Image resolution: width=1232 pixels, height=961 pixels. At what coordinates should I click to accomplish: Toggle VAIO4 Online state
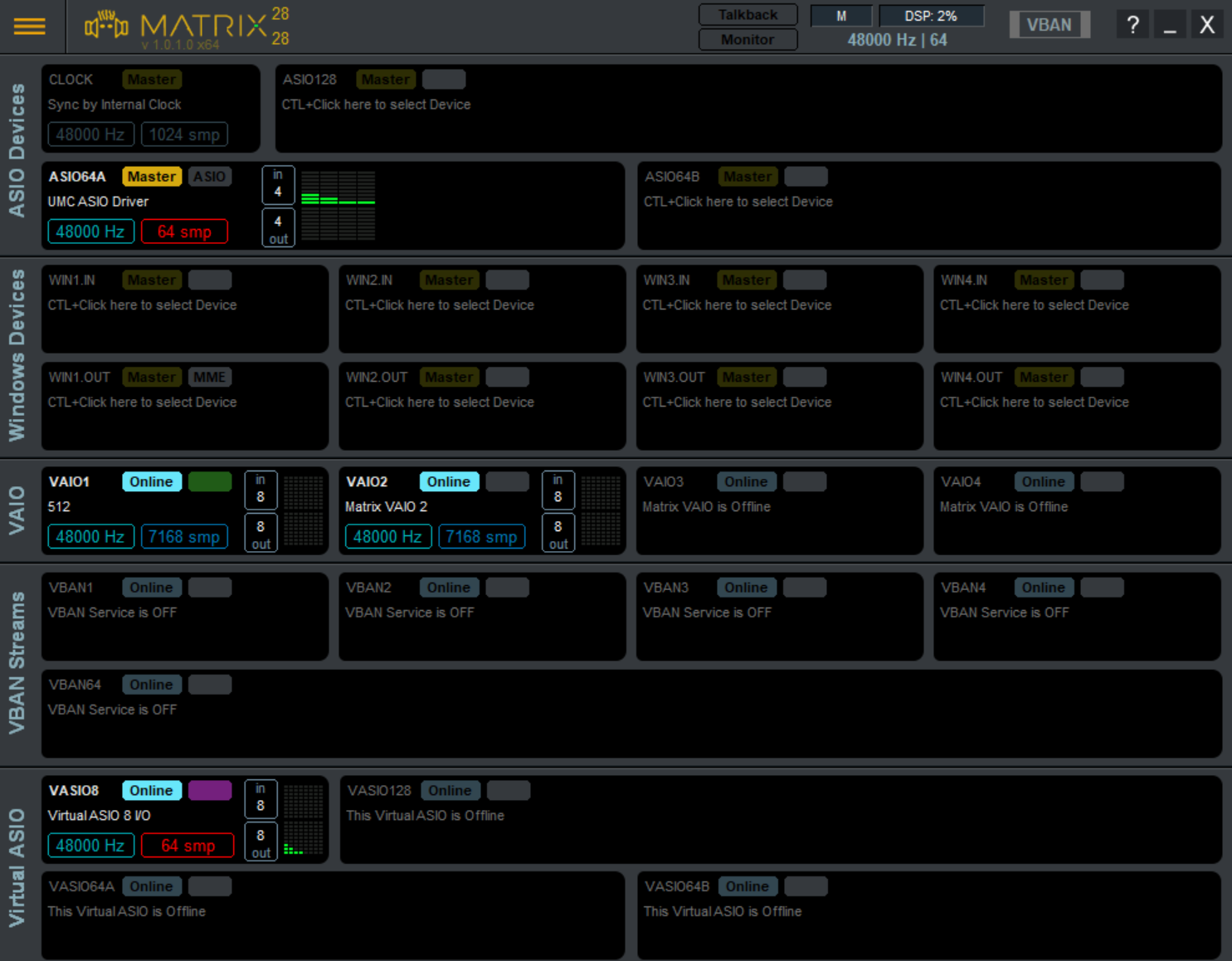pos(1044,482)
